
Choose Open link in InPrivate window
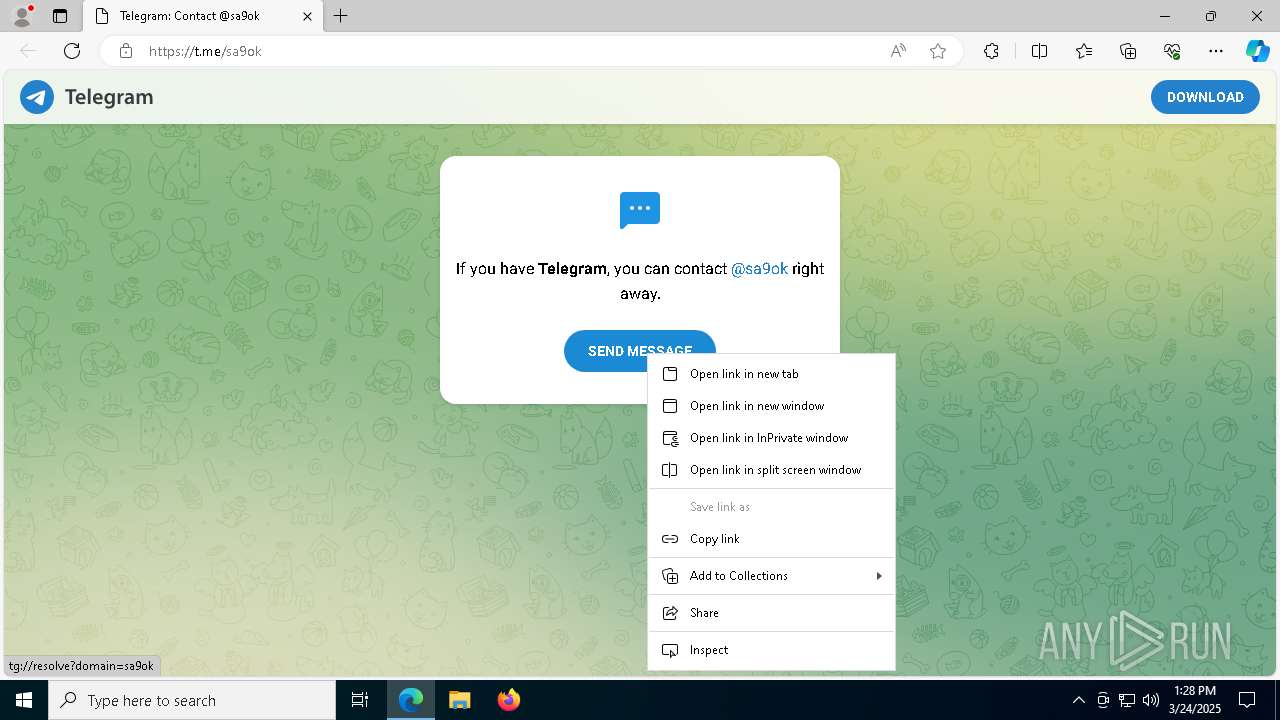pos(771,438)
